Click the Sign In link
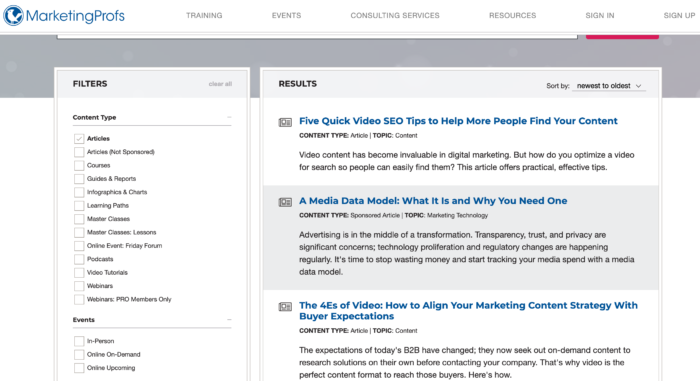Screen dimensions: 700x381 600,16
